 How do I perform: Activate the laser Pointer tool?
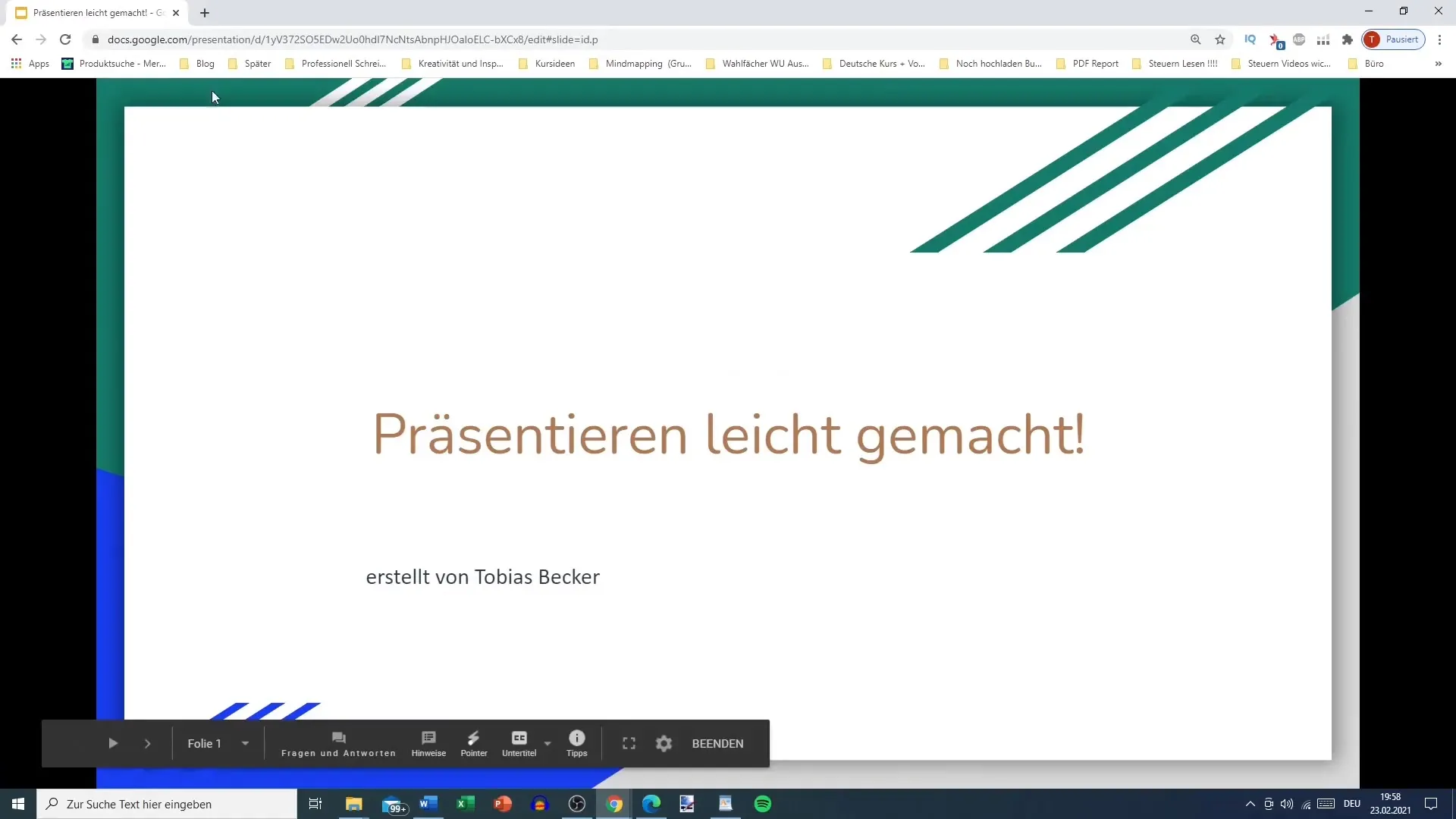click(474, 744)
